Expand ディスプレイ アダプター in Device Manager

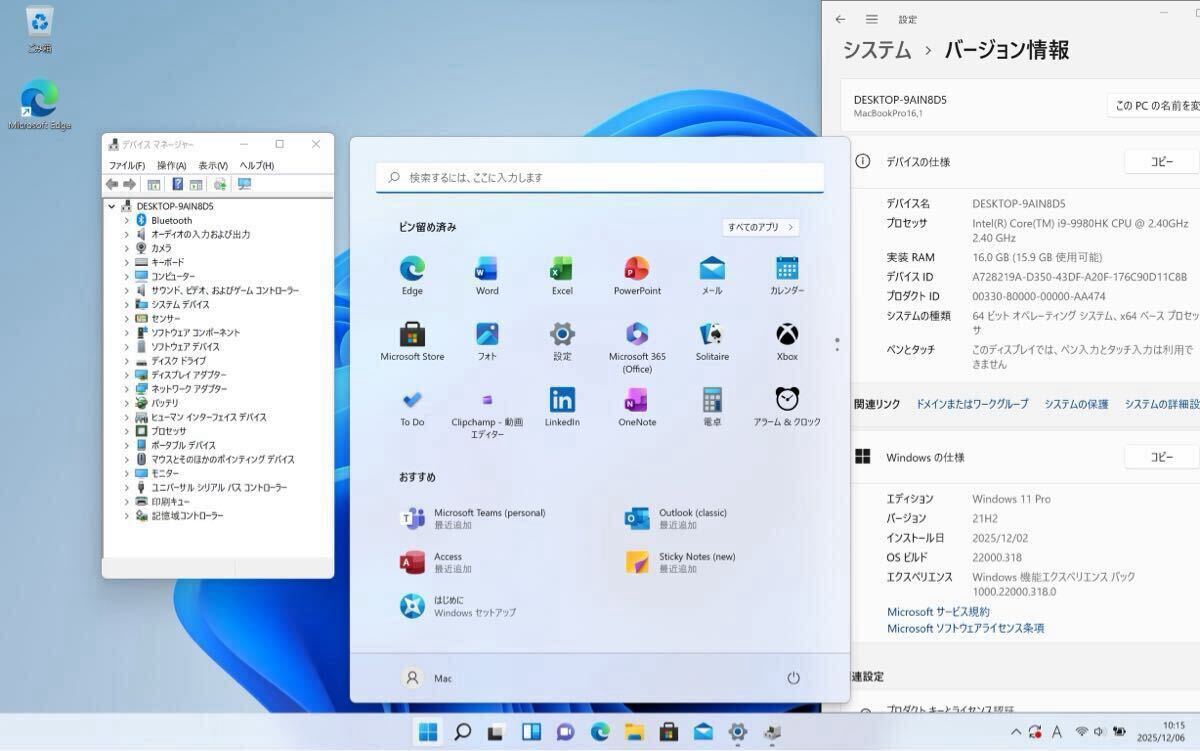[x=127, y=375]
